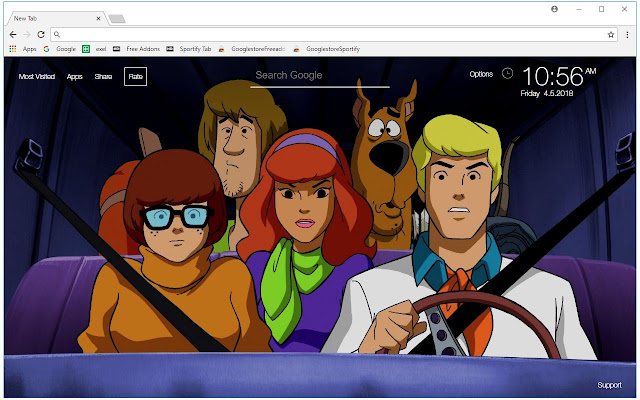Open the GooglestoreSportify bookmark
The height and width of the screenshot is (400, 640).
point(327,49)
